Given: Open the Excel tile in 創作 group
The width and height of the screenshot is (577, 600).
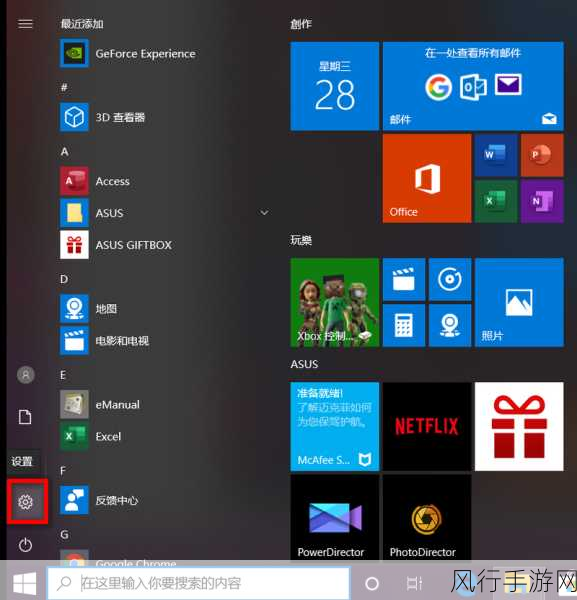Looking at the screenshot, I should [496, 201].
